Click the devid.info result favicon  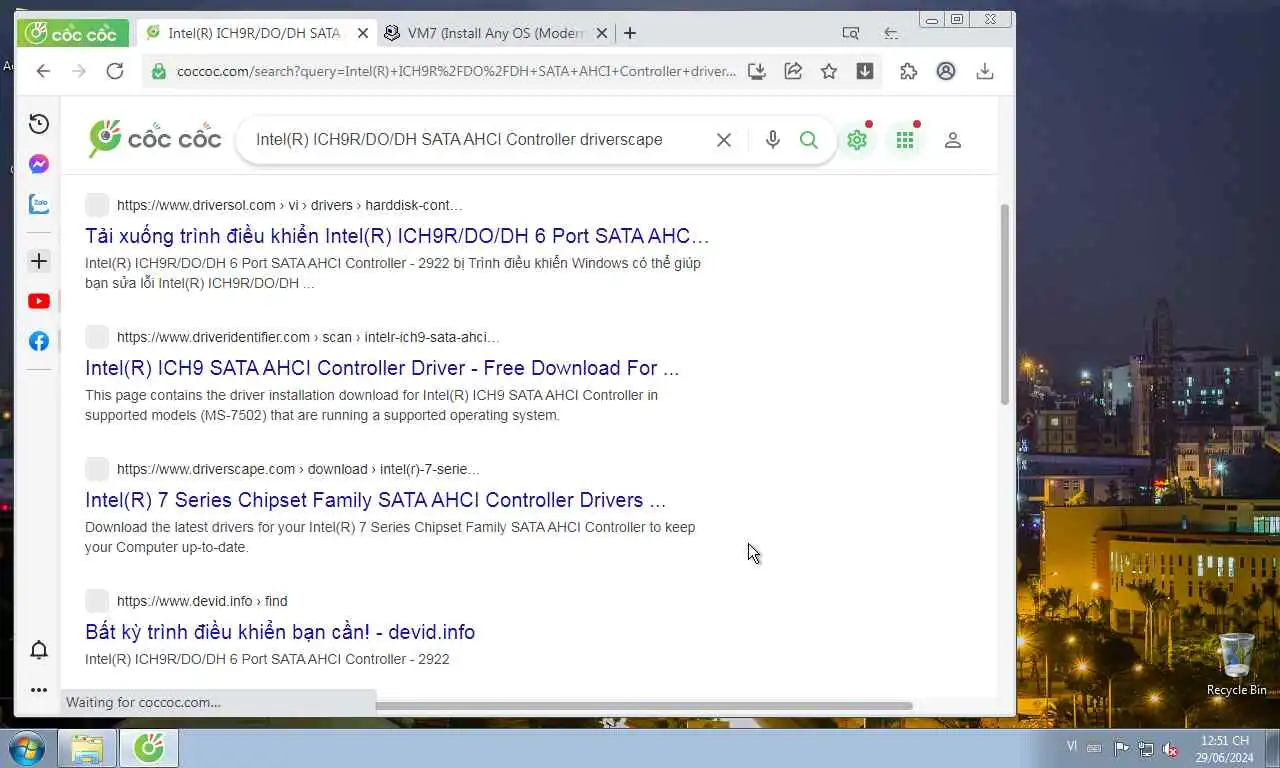(97, 601)
